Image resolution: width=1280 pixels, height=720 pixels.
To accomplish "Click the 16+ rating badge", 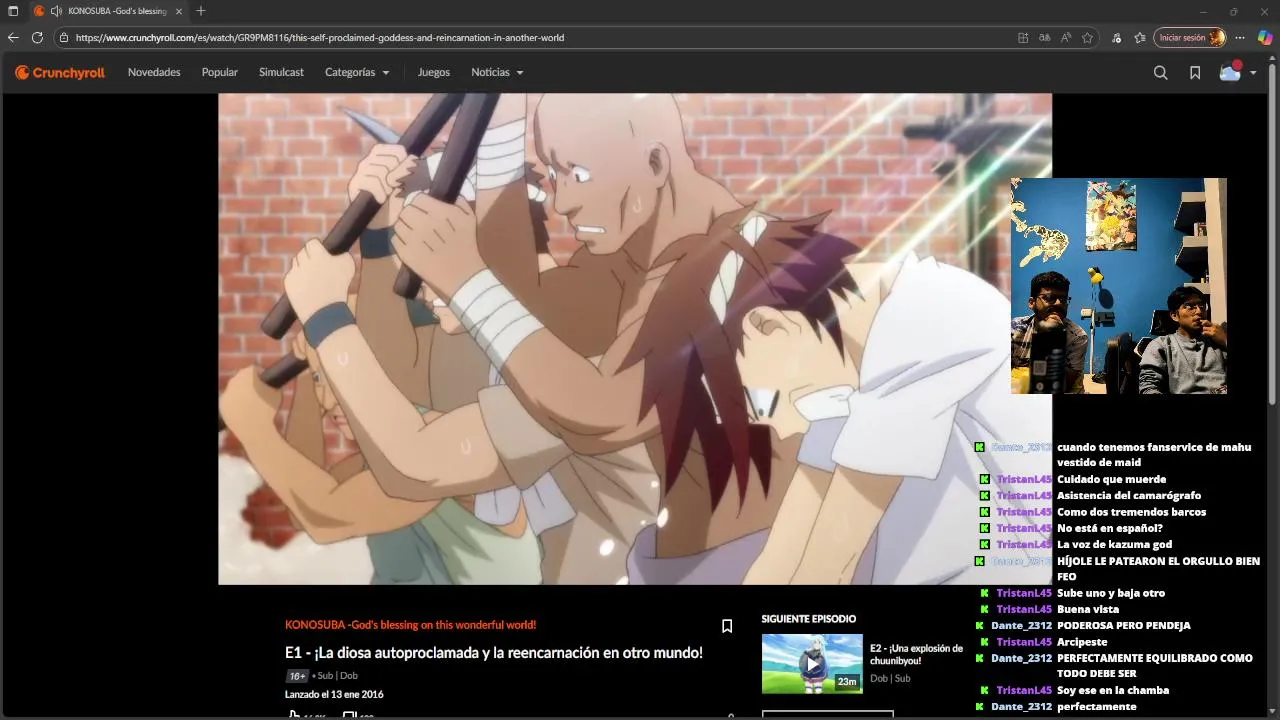I will (297, 676).
